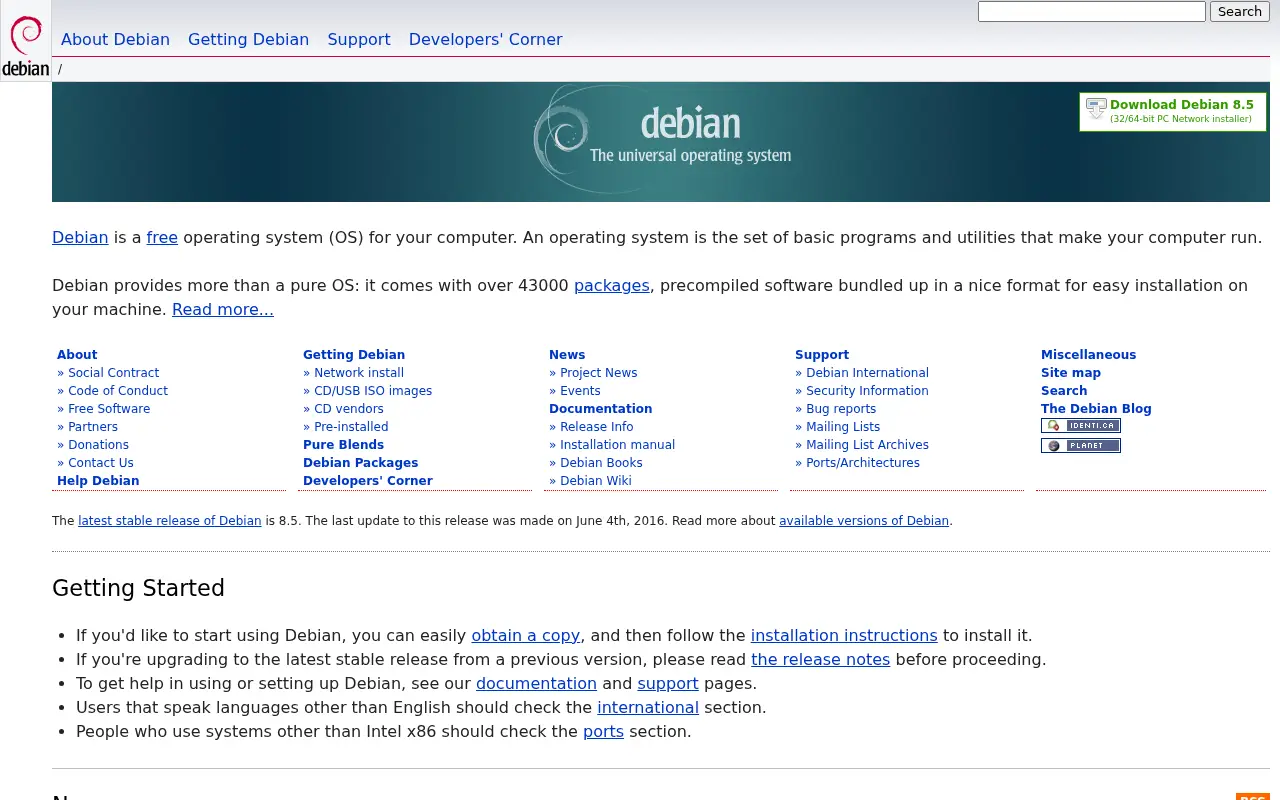Screen dimensions: 1280x800
Task: Open Developers' Corner in the top navigation
Action: [x=485, y=40]
